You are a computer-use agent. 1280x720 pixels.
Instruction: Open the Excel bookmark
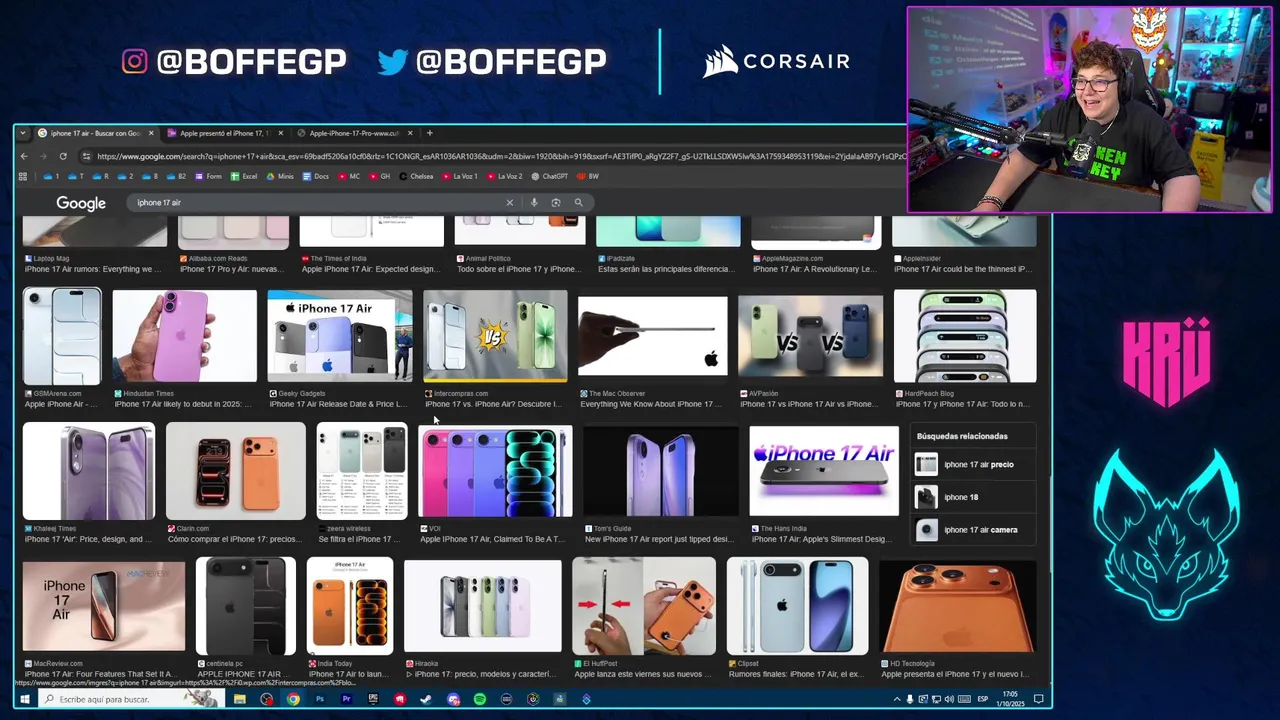[x=244, y=176]
